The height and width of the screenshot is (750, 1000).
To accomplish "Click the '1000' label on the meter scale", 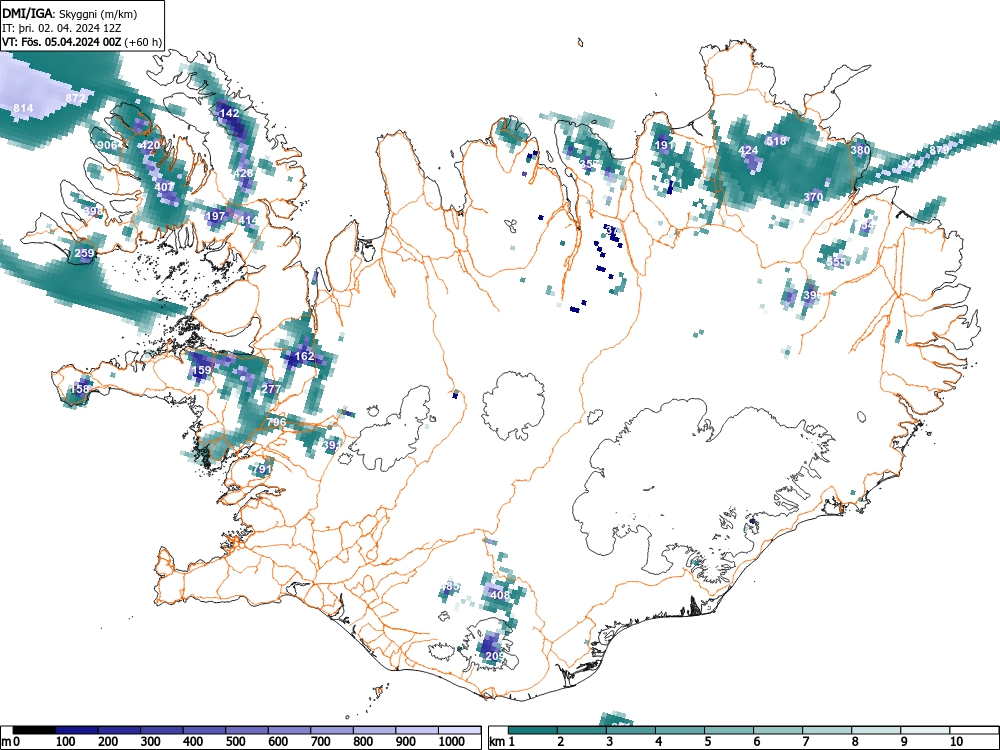I will click(x=451, y=741).
